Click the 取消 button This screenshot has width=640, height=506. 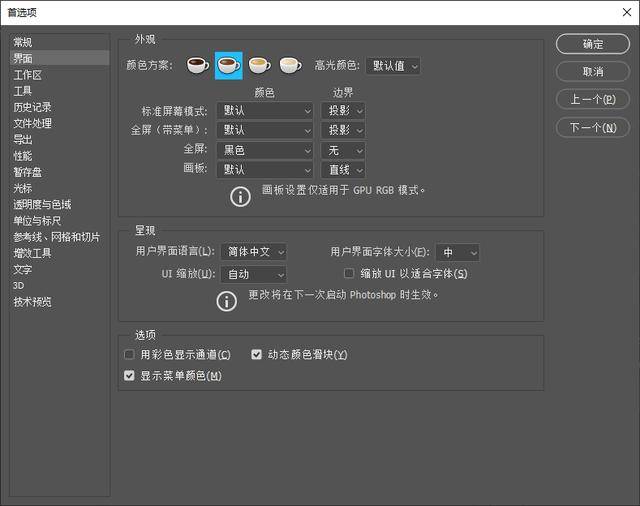(593, 72)
